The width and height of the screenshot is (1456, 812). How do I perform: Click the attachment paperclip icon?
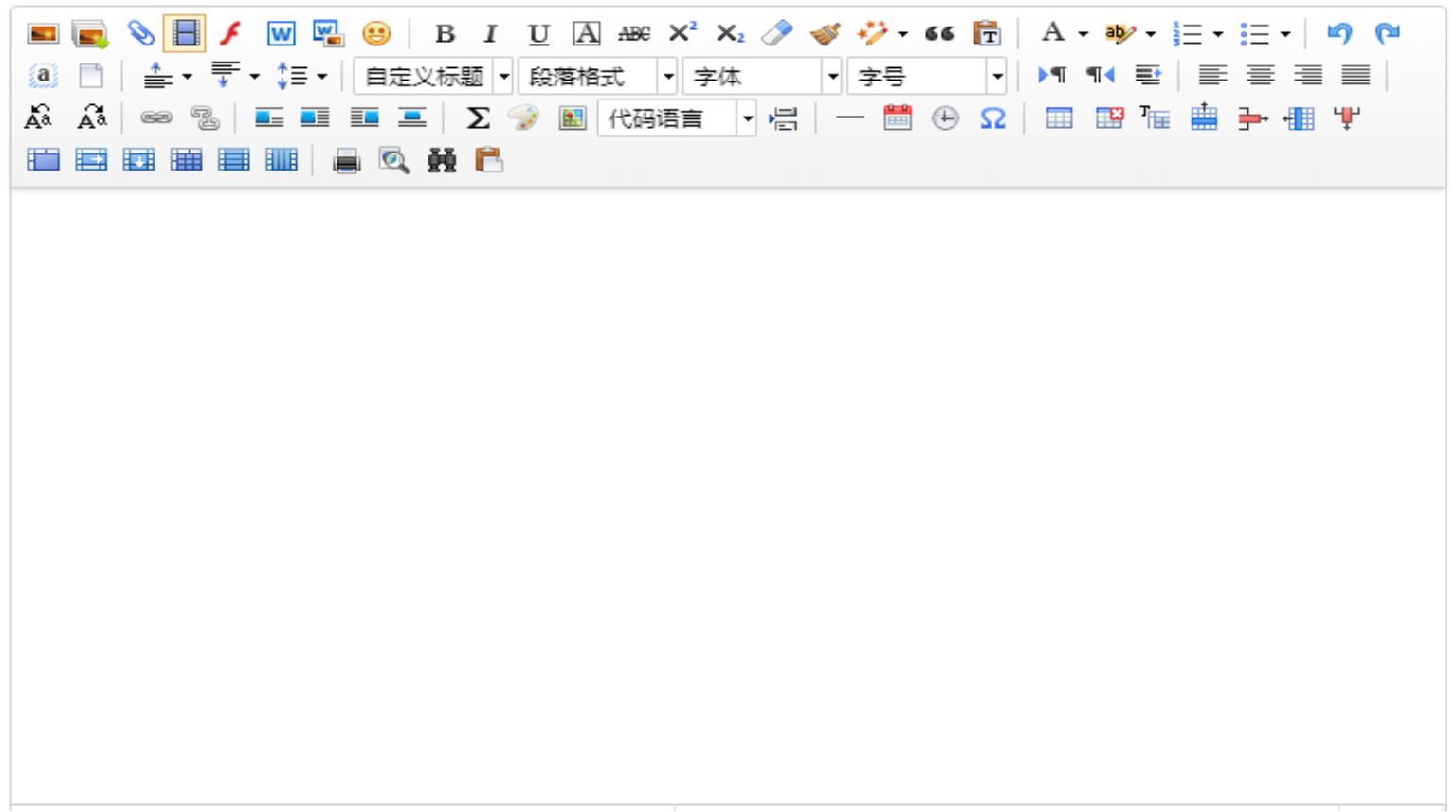[x=140, y=34]
